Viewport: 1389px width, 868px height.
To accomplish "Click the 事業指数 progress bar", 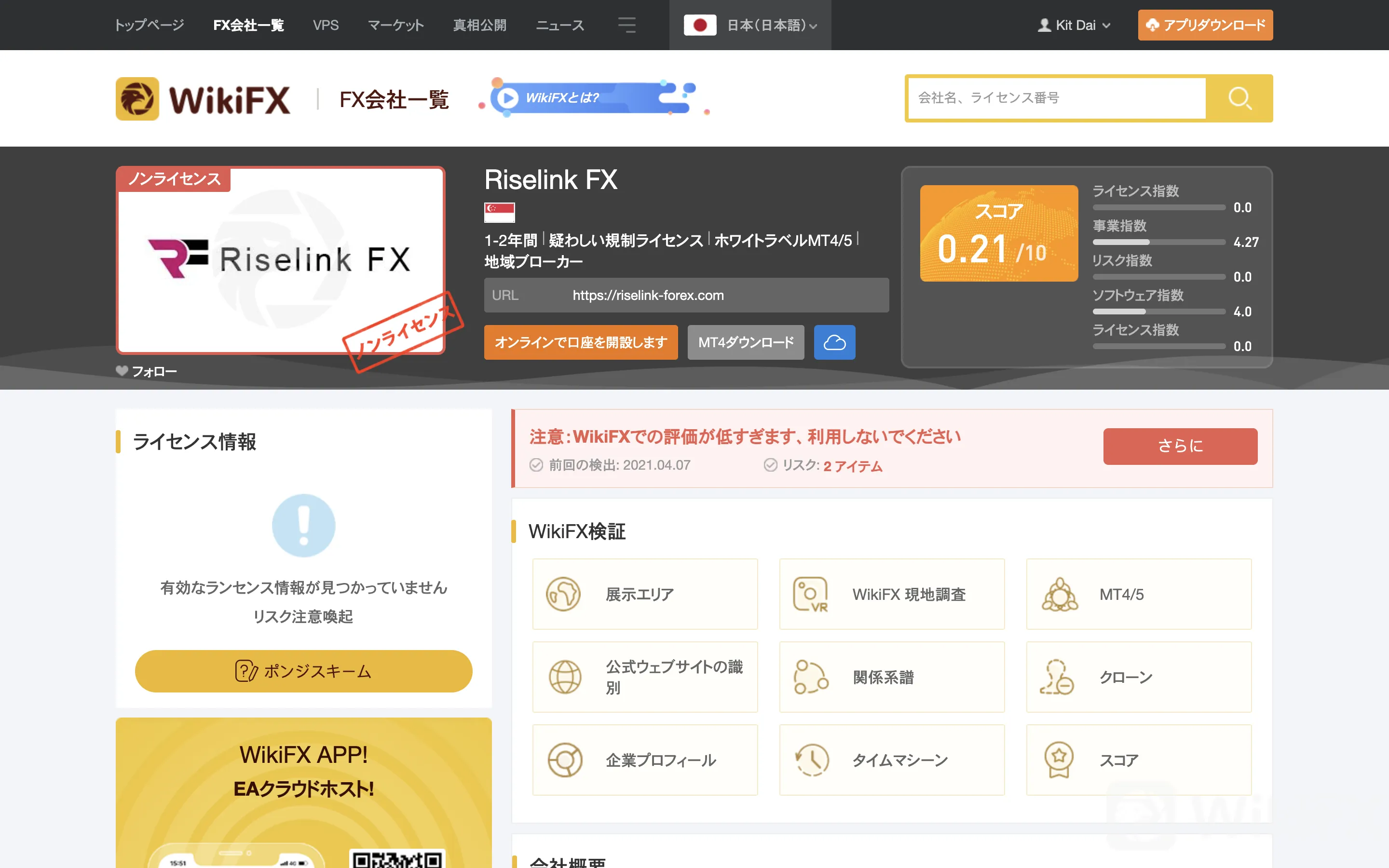I will (x=1159, y=242).
